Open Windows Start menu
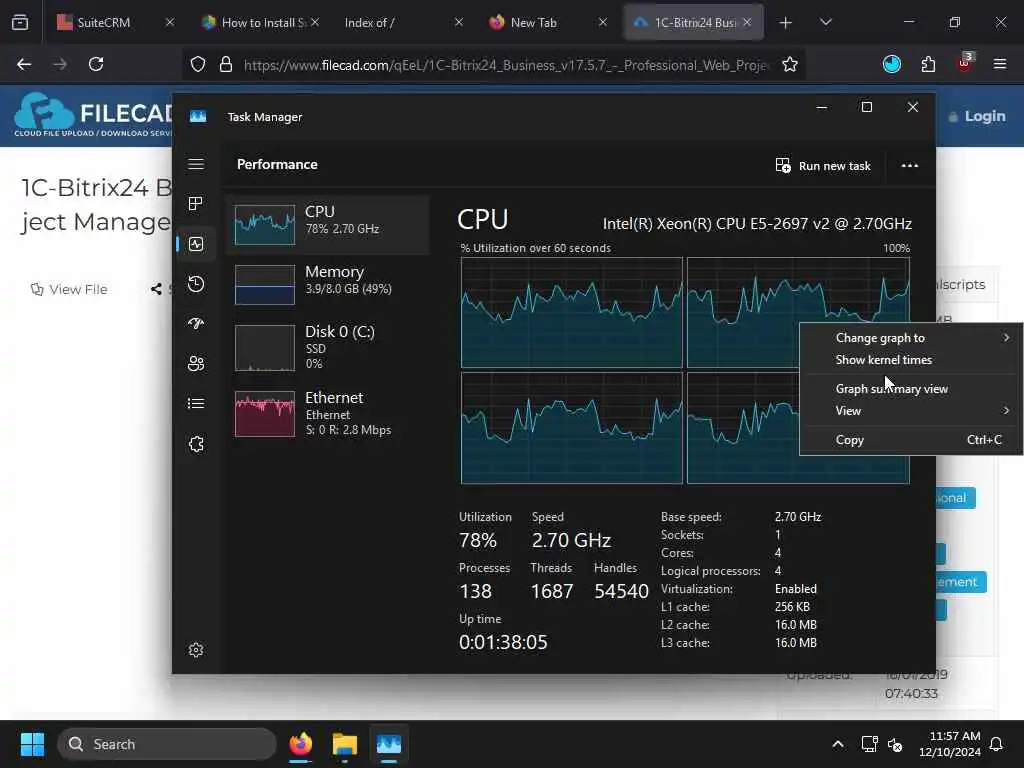The width and height of the screenshot is (1024, 768). 32,744
